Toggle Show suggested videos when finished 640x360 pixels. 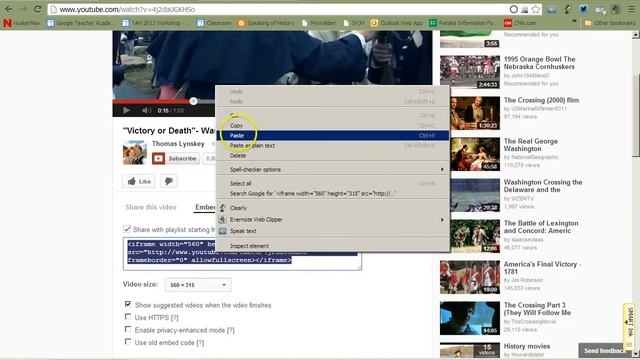[x=128, y=304]
